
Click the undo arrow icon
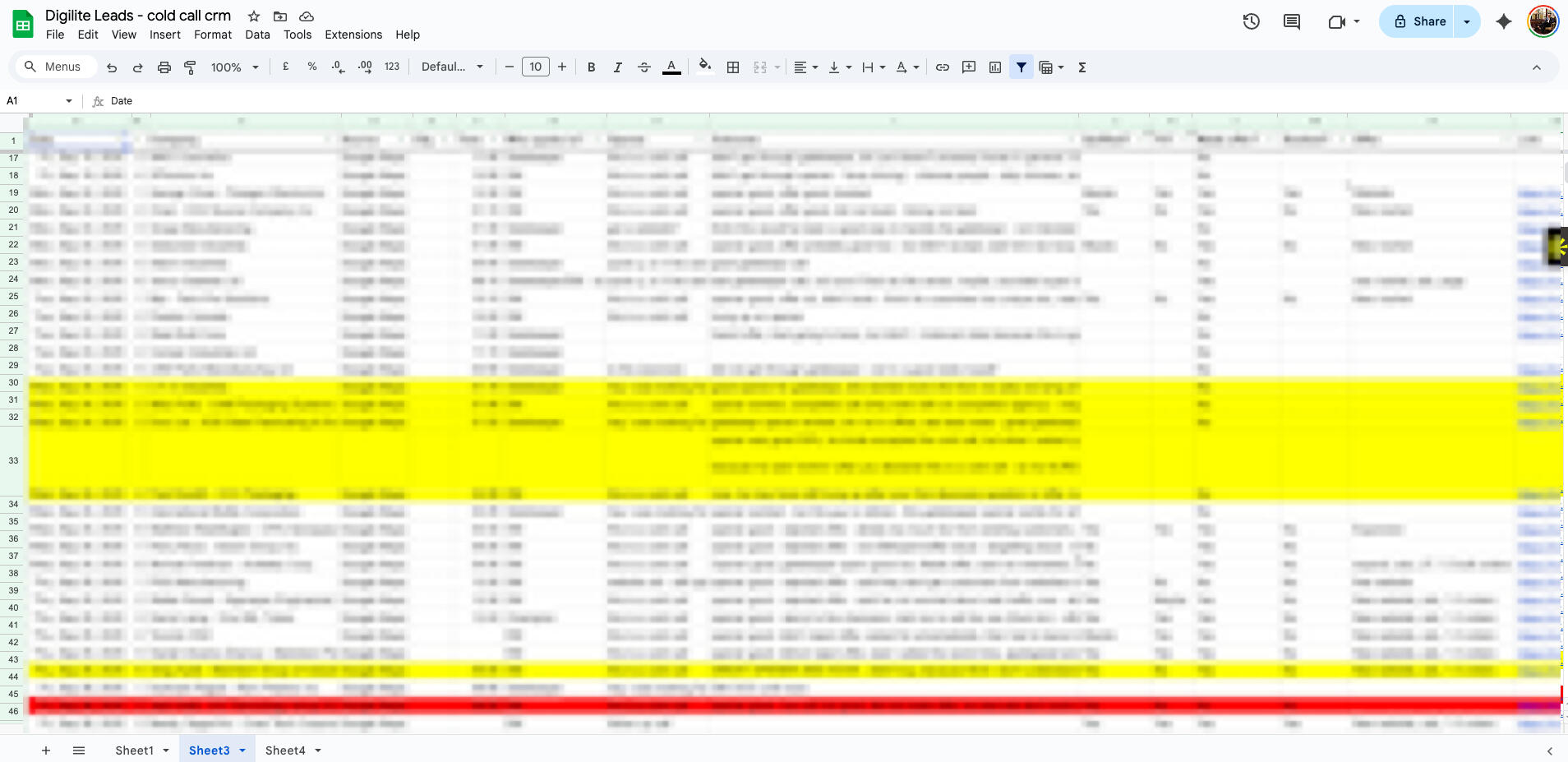112,67
